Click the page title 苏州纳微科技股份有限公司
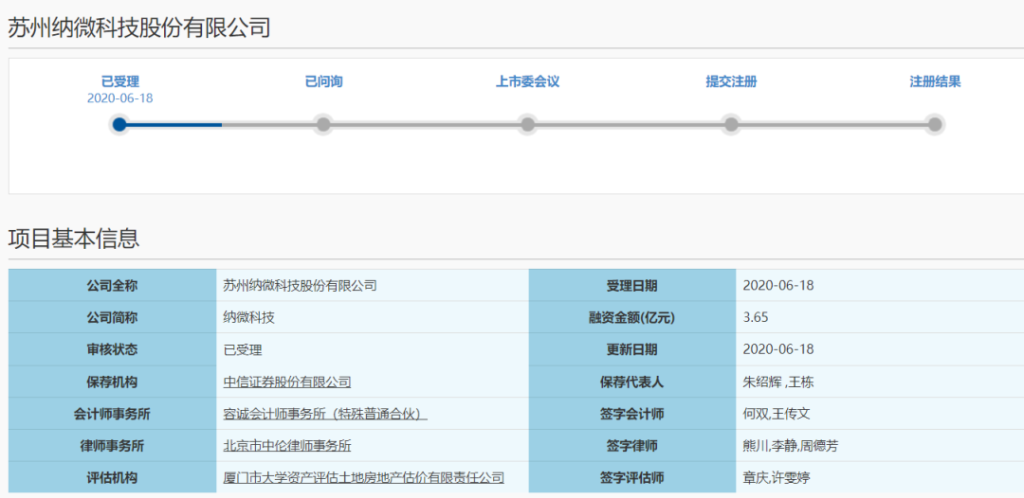Image resolution: width=1024 pixels, height=498 pixels. coord(138,28)
